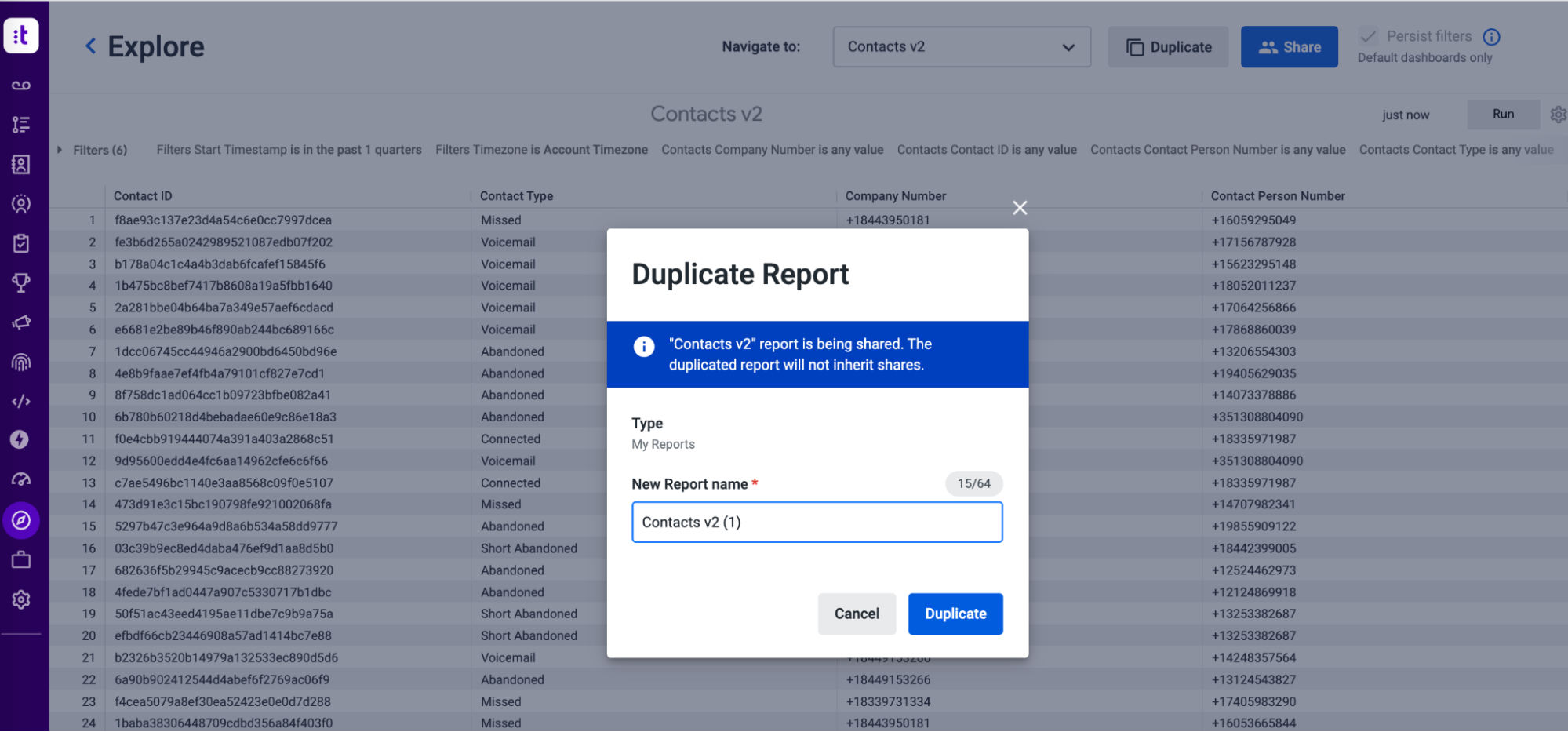This screenshot has width=1568, height=732.
Task: Open the sidebar settings gear icon
Action: [21, 599]
